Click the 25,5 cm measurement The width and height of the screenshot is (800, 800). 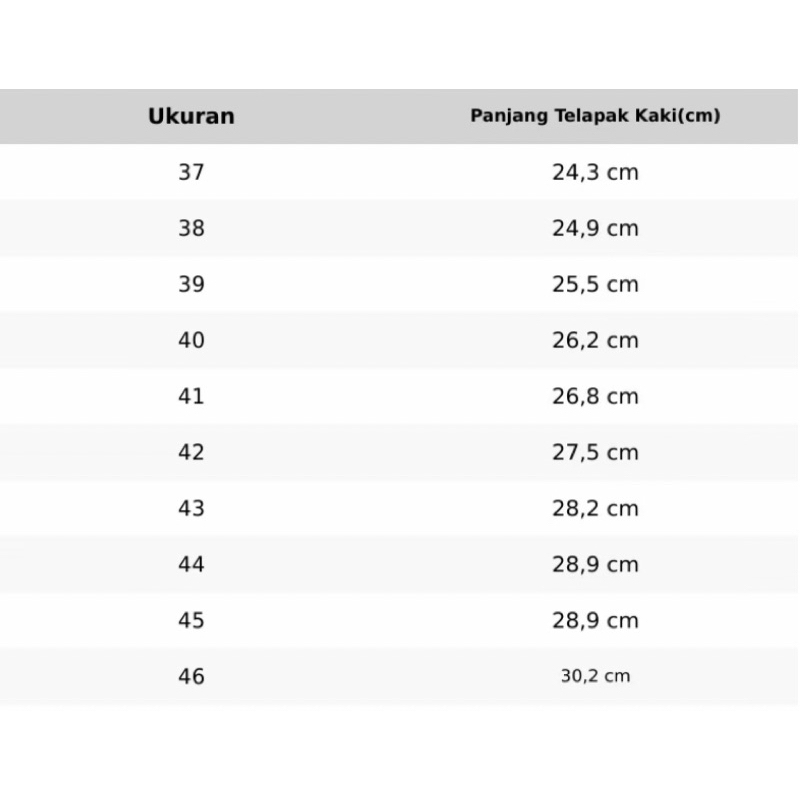click(x=595, y=284)
